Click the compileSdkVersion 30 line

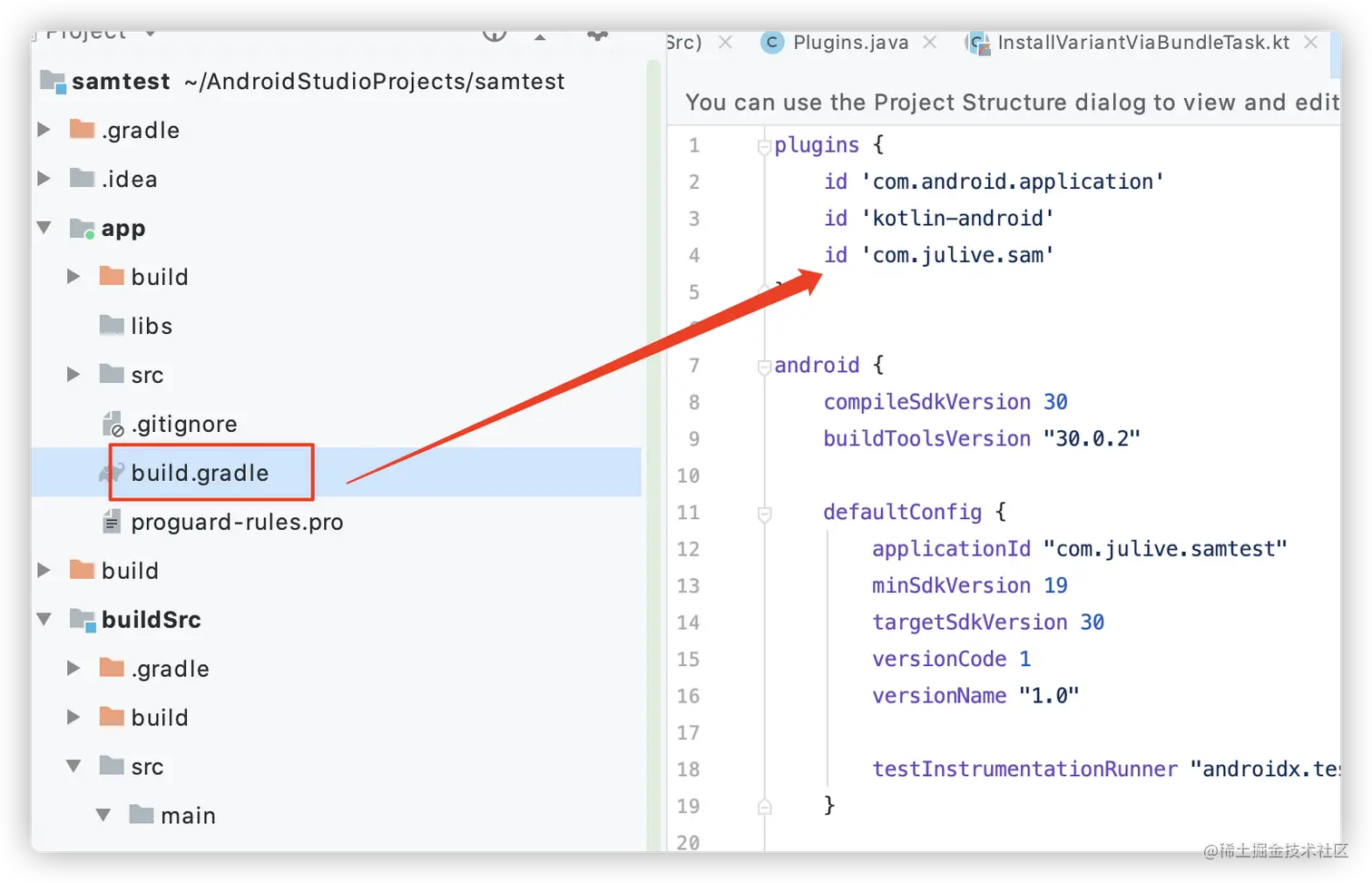945,402
